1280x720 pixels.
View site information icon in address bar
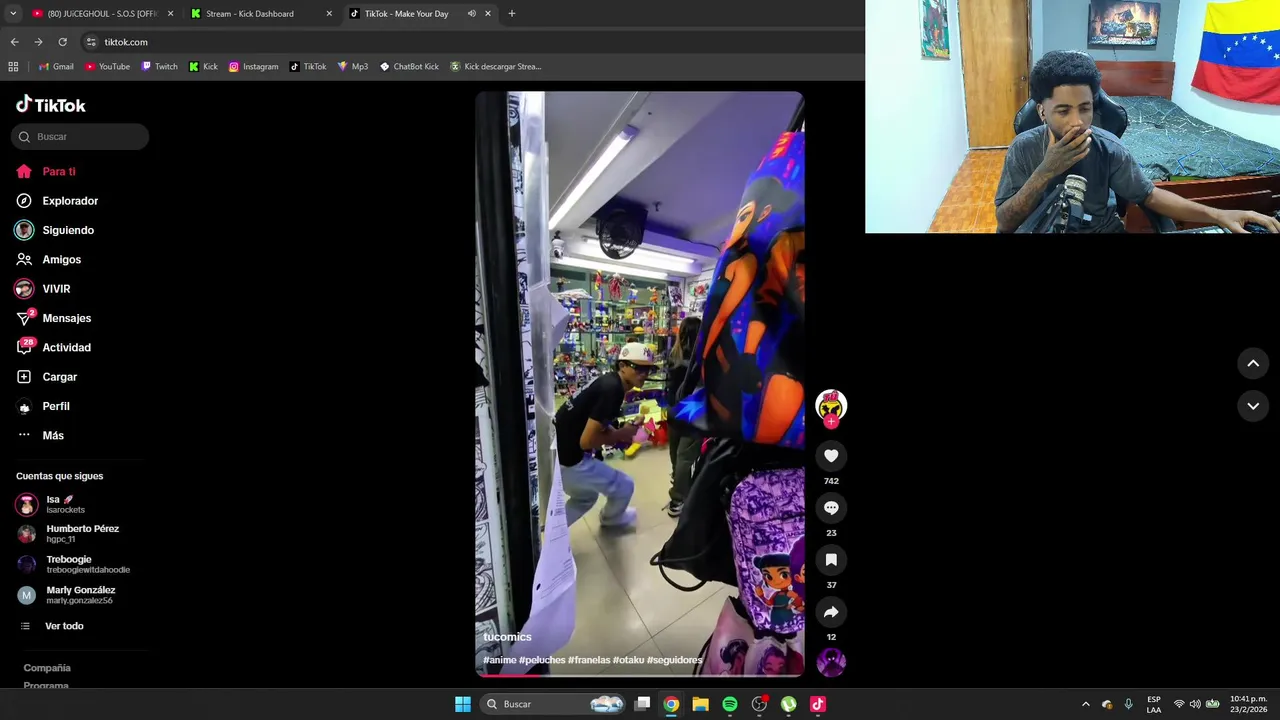tap(91, 42)
